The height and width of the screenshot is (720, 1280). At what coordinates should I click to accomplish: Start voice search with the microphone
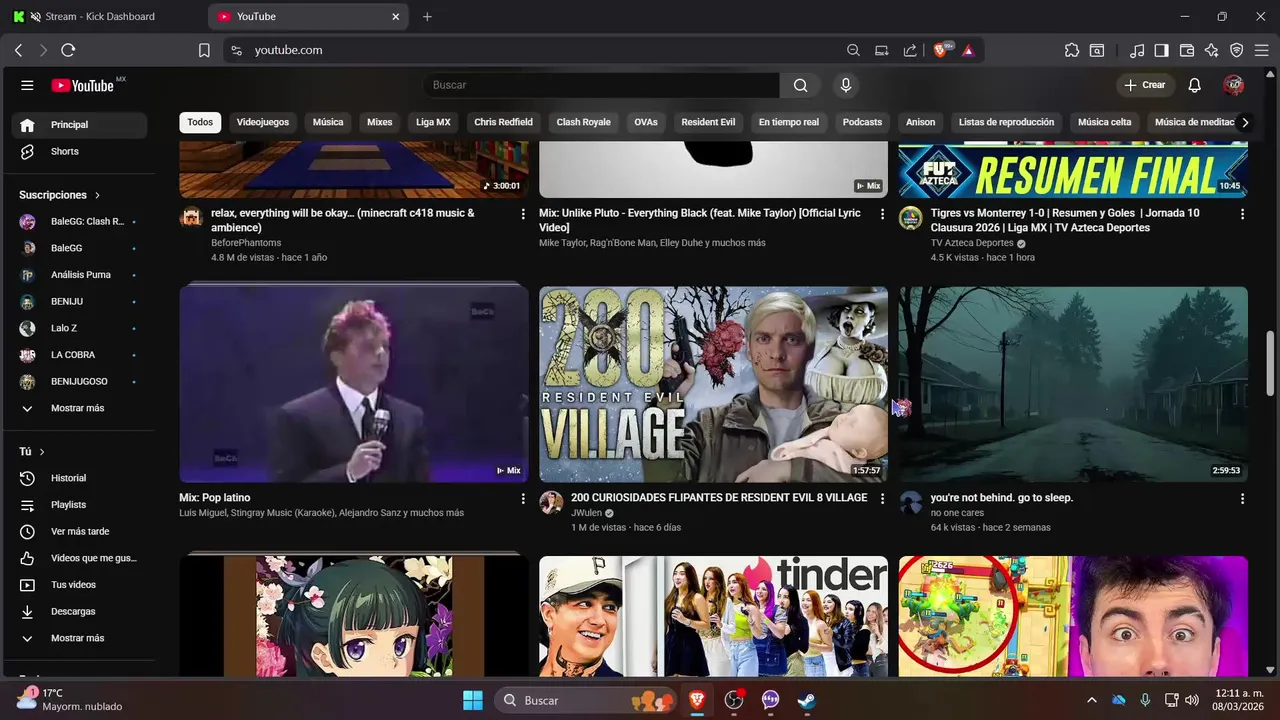846,85
